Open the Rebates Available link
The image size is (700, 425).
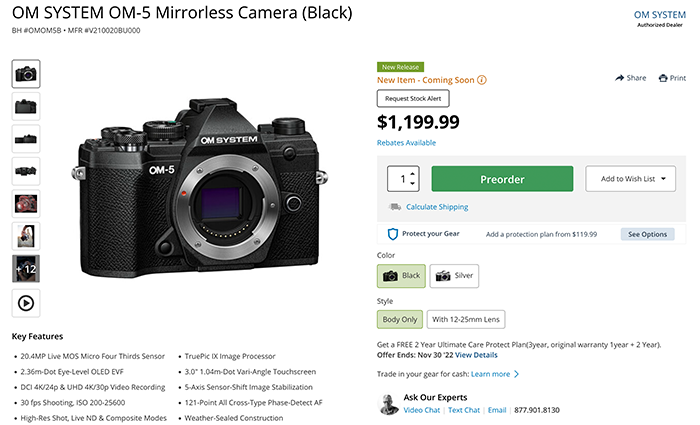(406, 143)
